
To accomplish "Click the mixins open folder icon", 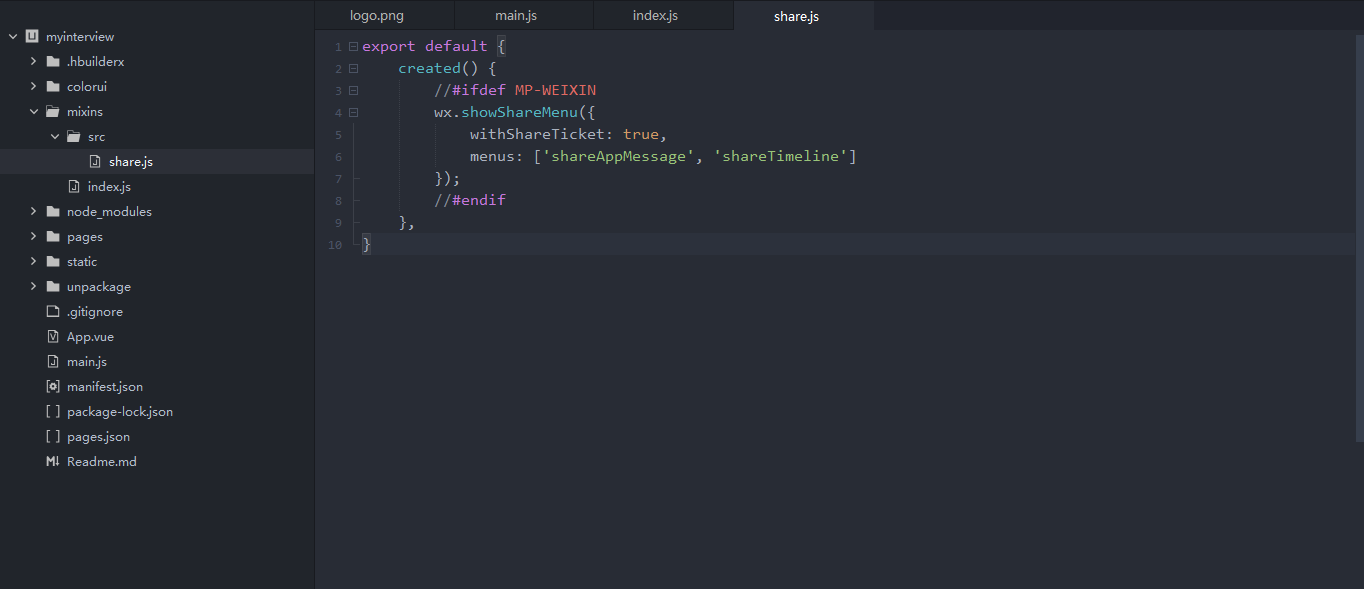I will tap(53, 111).
